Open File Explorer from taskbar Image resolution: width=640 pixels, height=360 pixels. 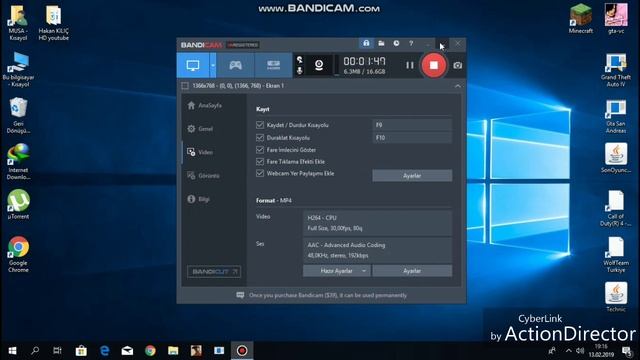(173, 351)
